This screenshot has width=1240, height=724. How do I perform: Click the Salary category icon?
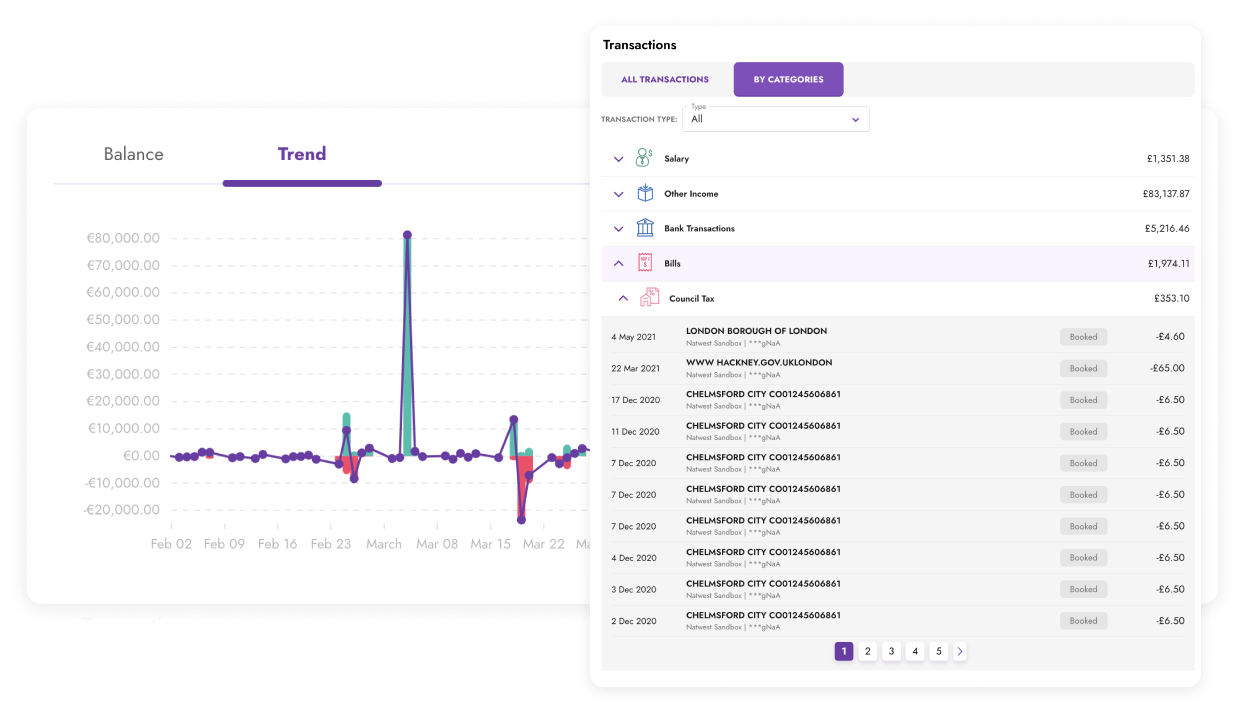(x=645, y=159)
